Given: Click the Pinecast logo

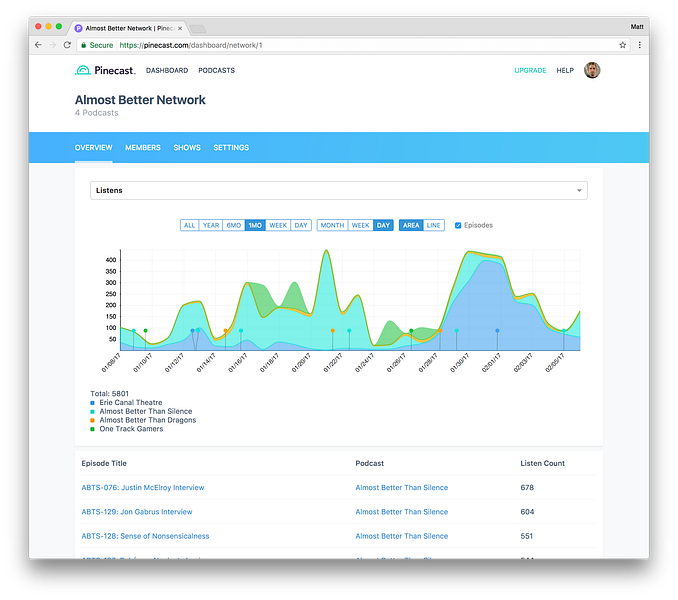Looking at the screenshot, I should [105, 70].
